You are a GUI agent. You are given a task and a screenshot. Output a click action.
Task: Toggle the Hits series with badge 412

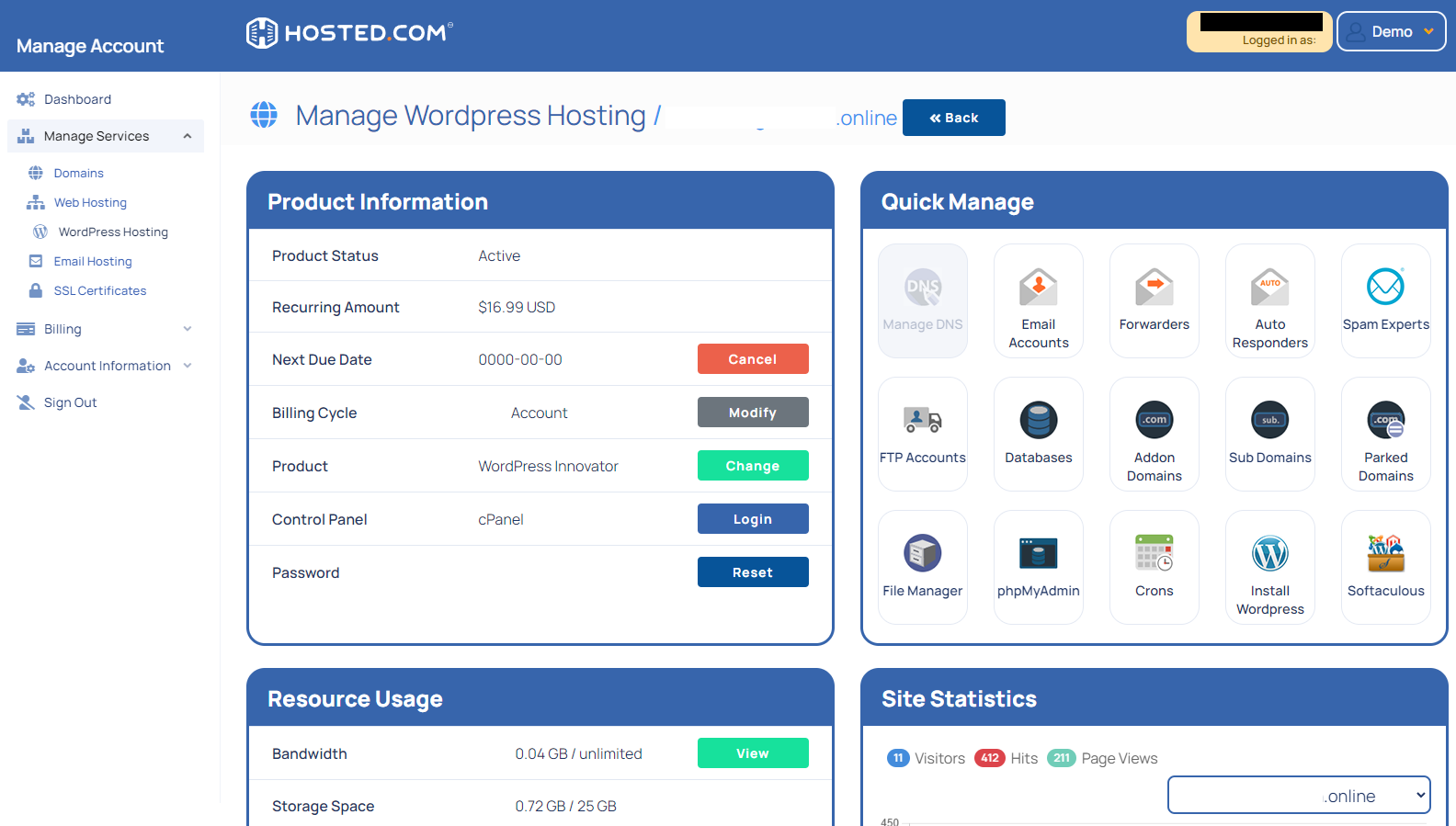pos(1006,758)
